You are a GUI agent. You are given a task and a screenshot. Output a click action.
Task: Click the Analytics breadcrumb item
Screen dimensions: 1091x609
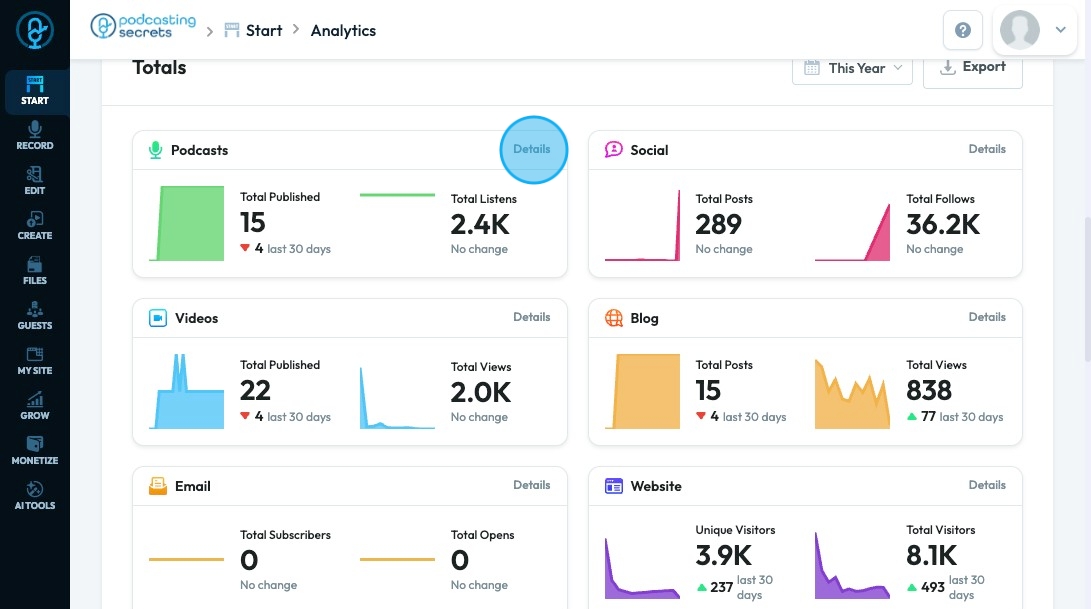coord(343,31)
